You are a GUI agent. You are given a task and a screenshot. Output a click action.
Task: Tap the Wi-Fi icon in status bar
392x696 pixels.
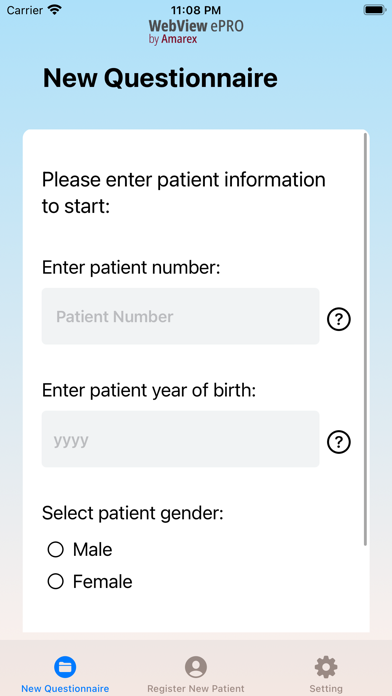[x=55, y=10]
